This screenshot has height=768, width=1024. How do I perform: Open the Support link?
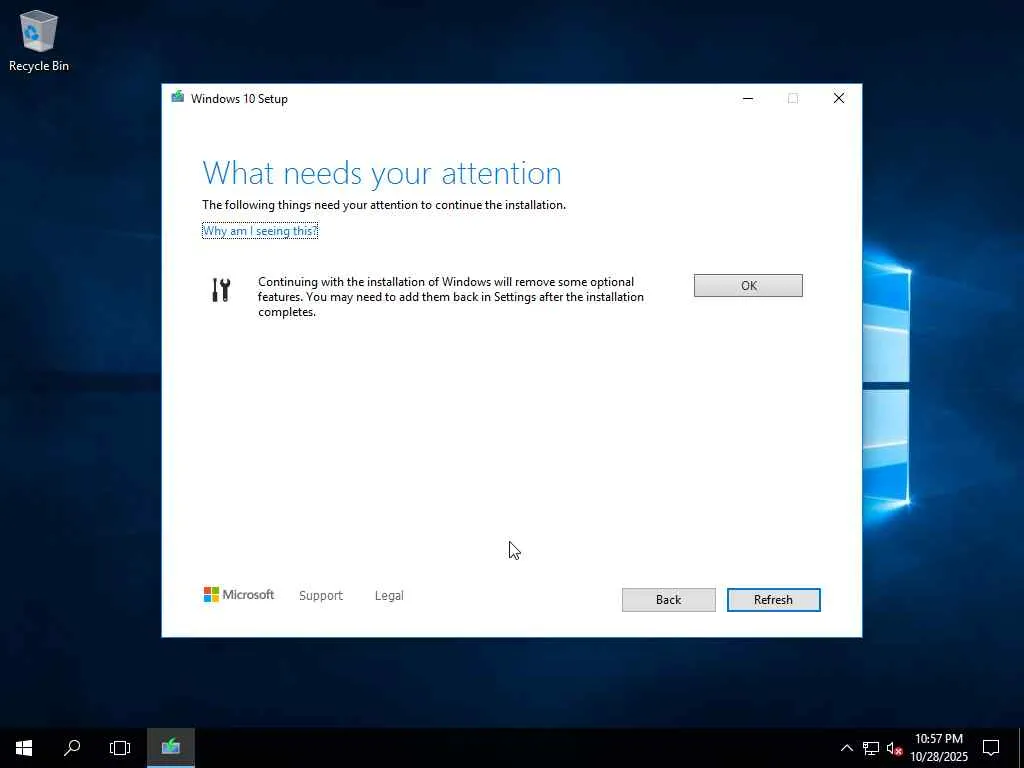tap(321, 596)
